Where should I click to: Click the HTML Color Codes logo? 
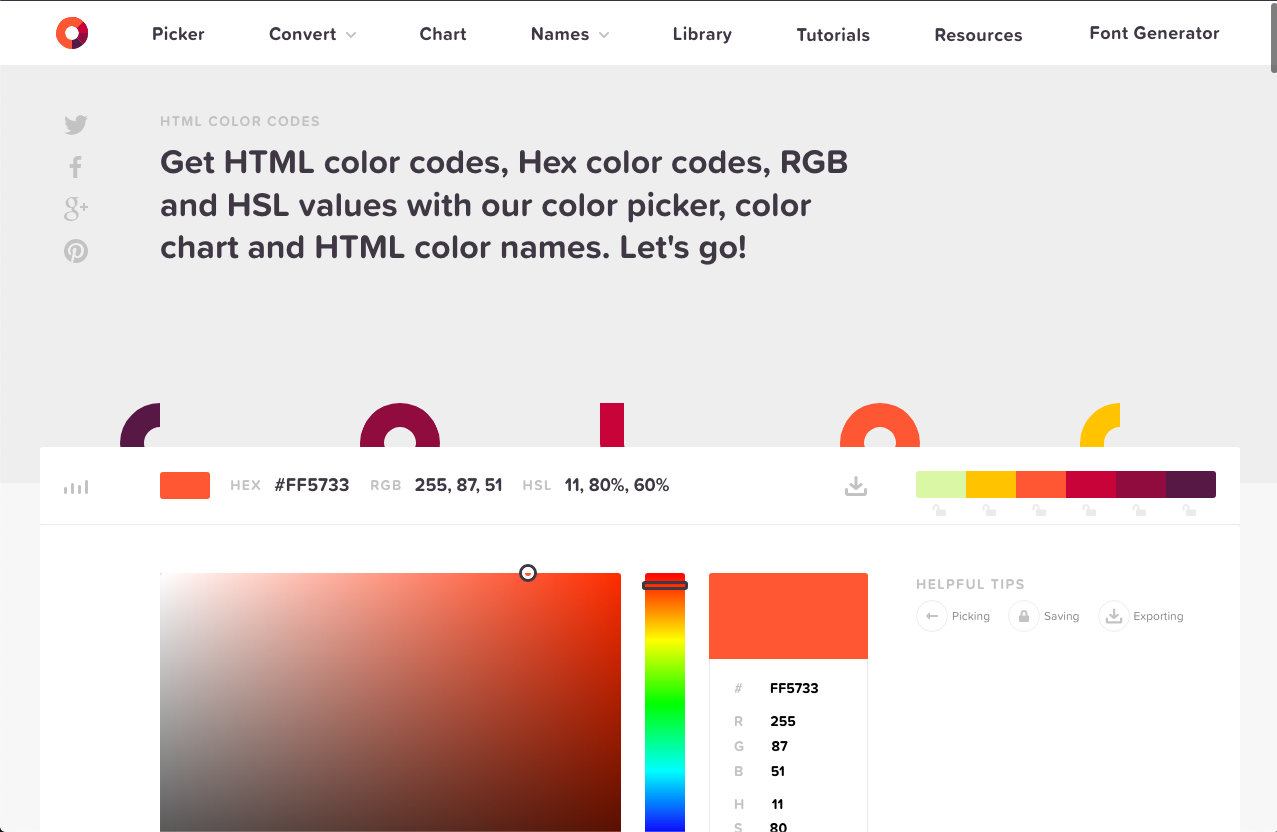pyautogui.click(x=72, y=33)
